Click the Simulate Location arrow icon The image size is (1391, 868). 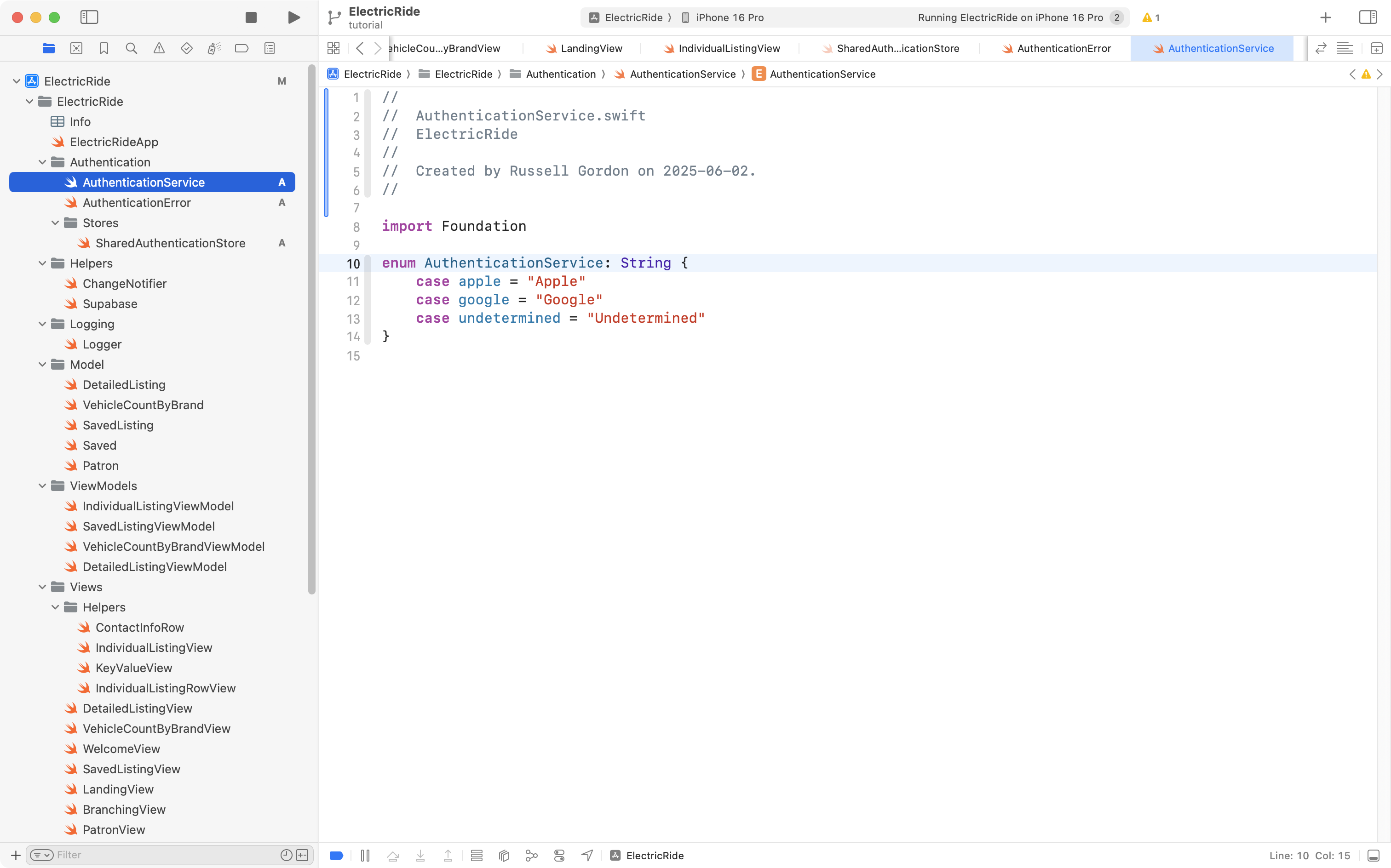tap(587, 856)
